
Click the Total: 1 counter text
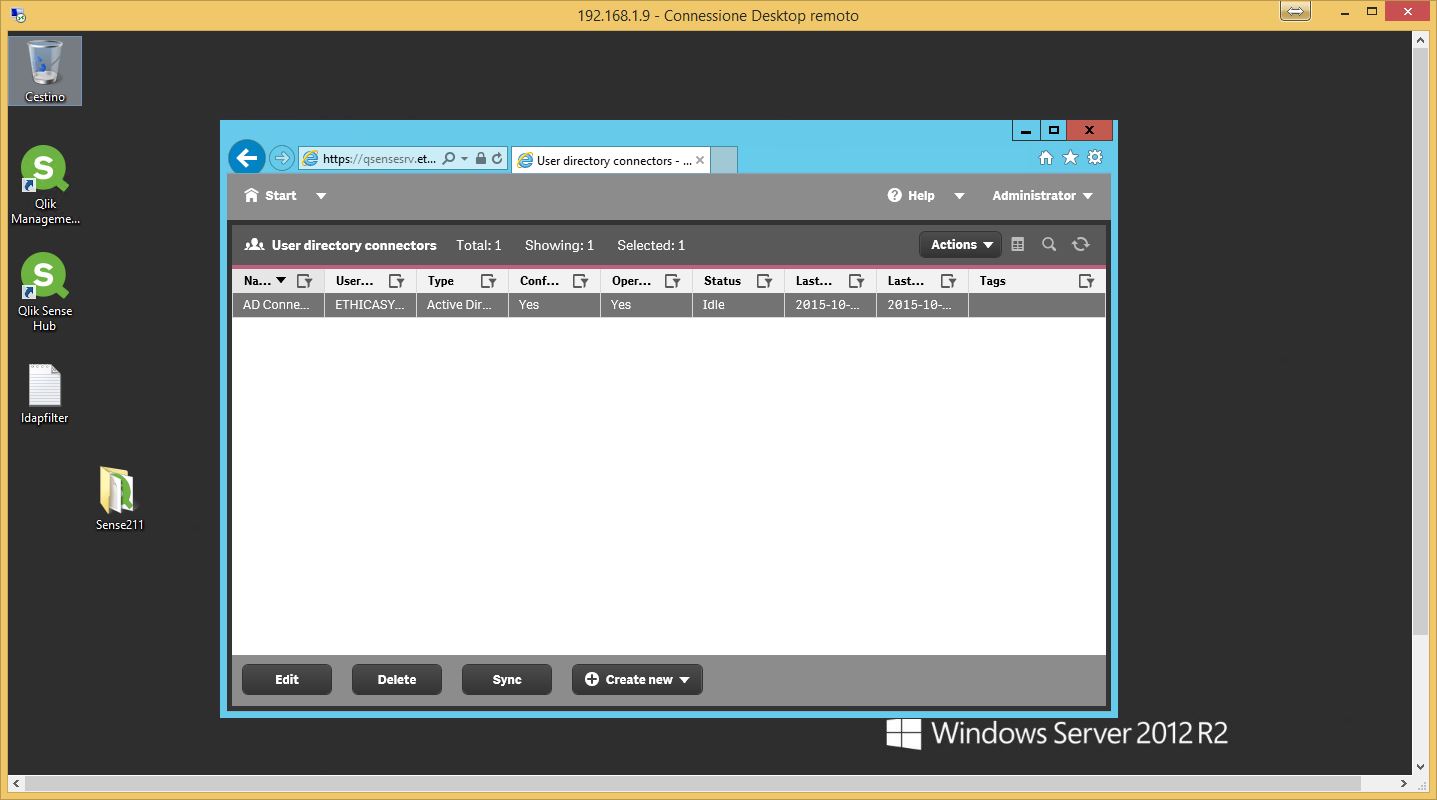click(x=479, y=245)
